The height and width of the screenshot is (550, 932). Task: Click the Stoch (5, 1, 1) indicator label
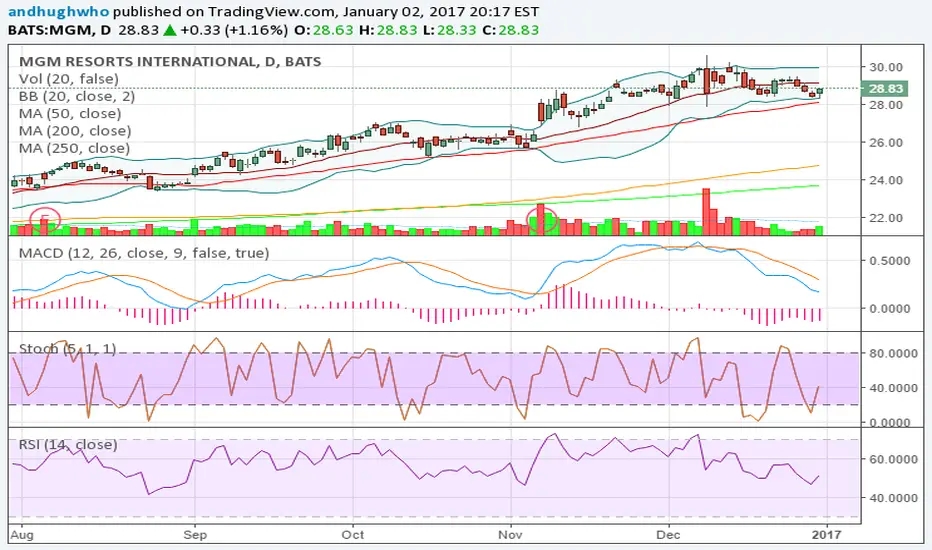pyautogui.click(x=67, y=348)
